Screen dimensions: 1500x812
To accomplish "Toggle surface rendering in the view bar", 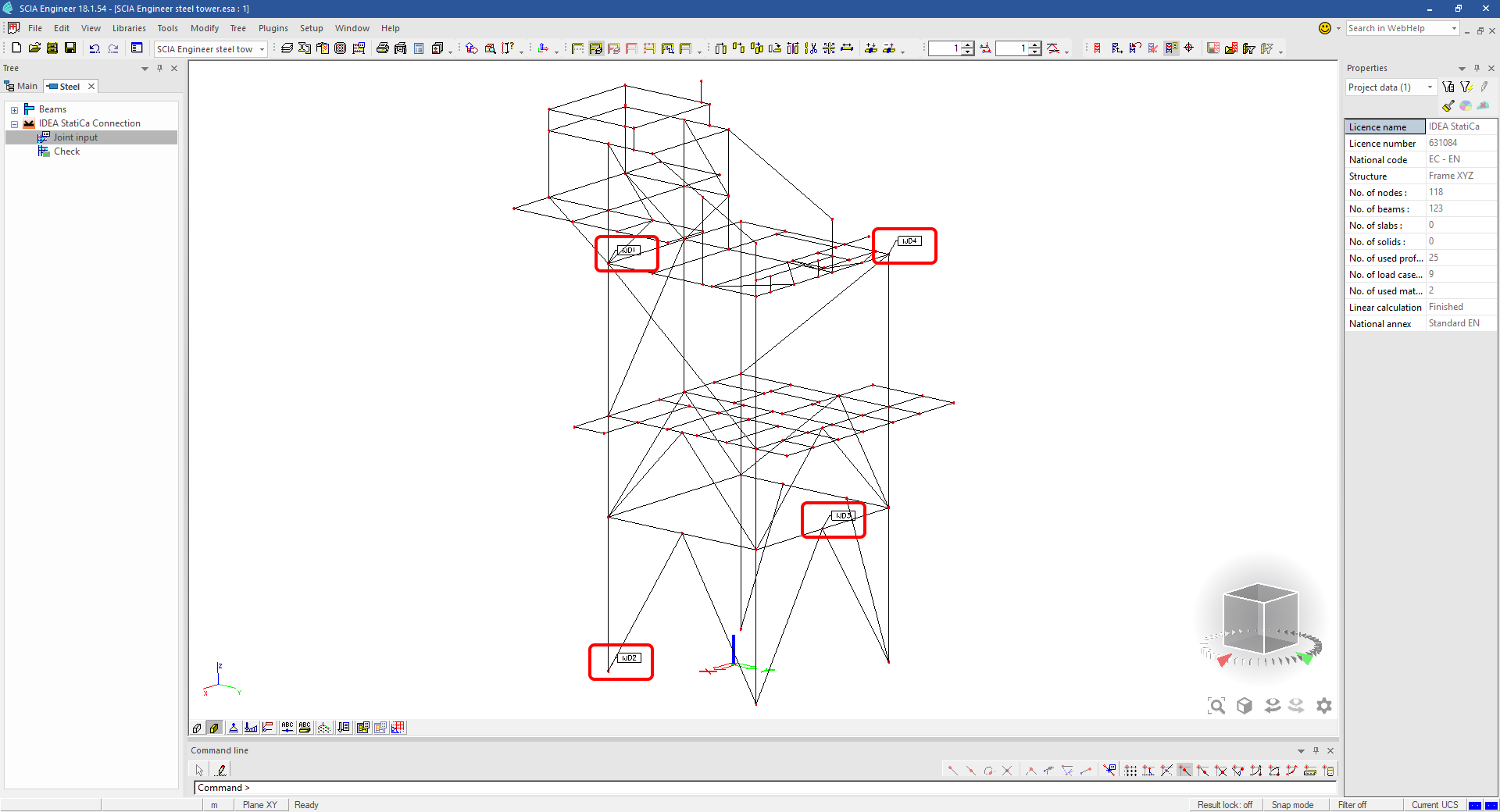I will [x=214, y=728].
